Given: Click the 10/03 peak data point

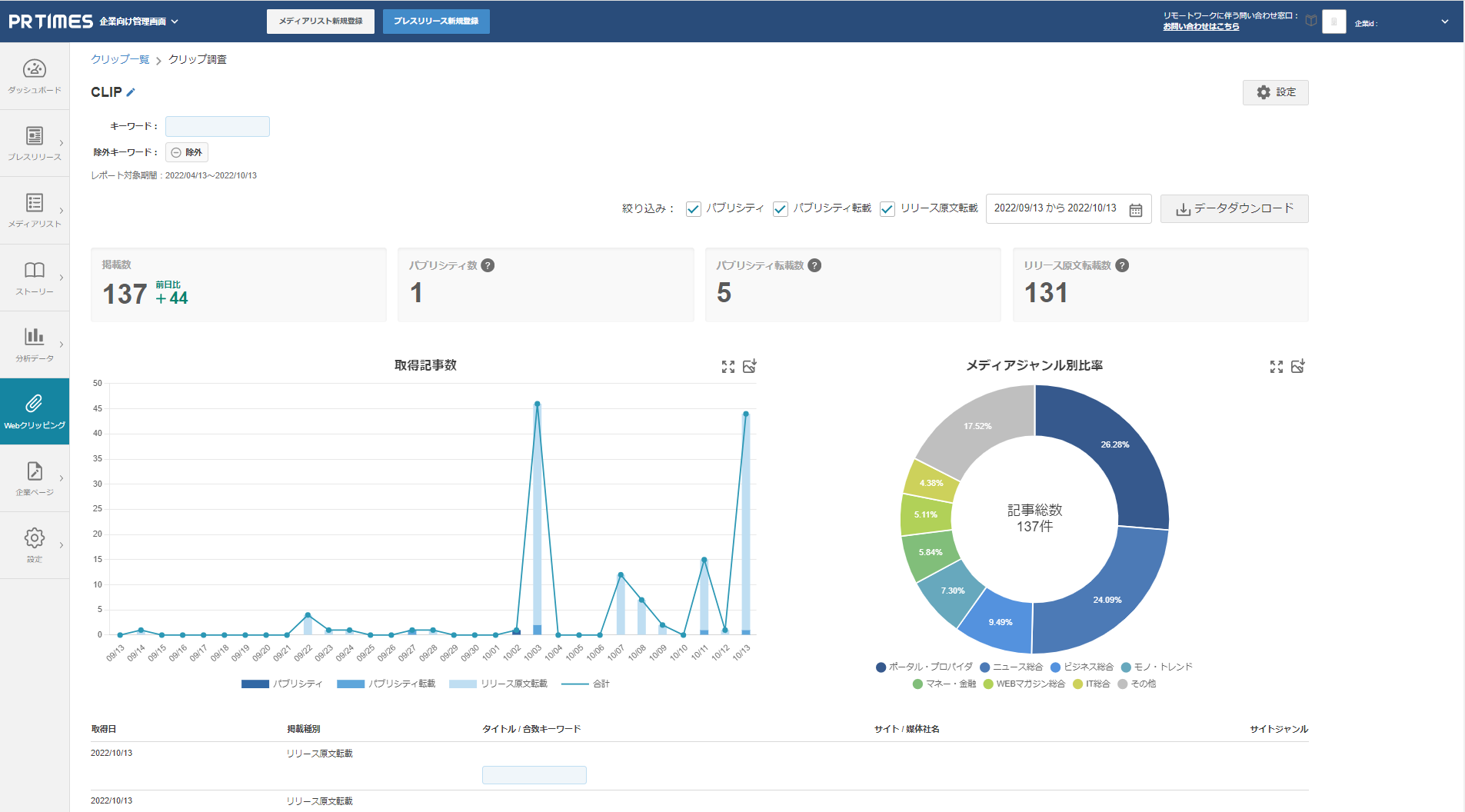Looking at the screenshot, I should [x=537, y=404].
